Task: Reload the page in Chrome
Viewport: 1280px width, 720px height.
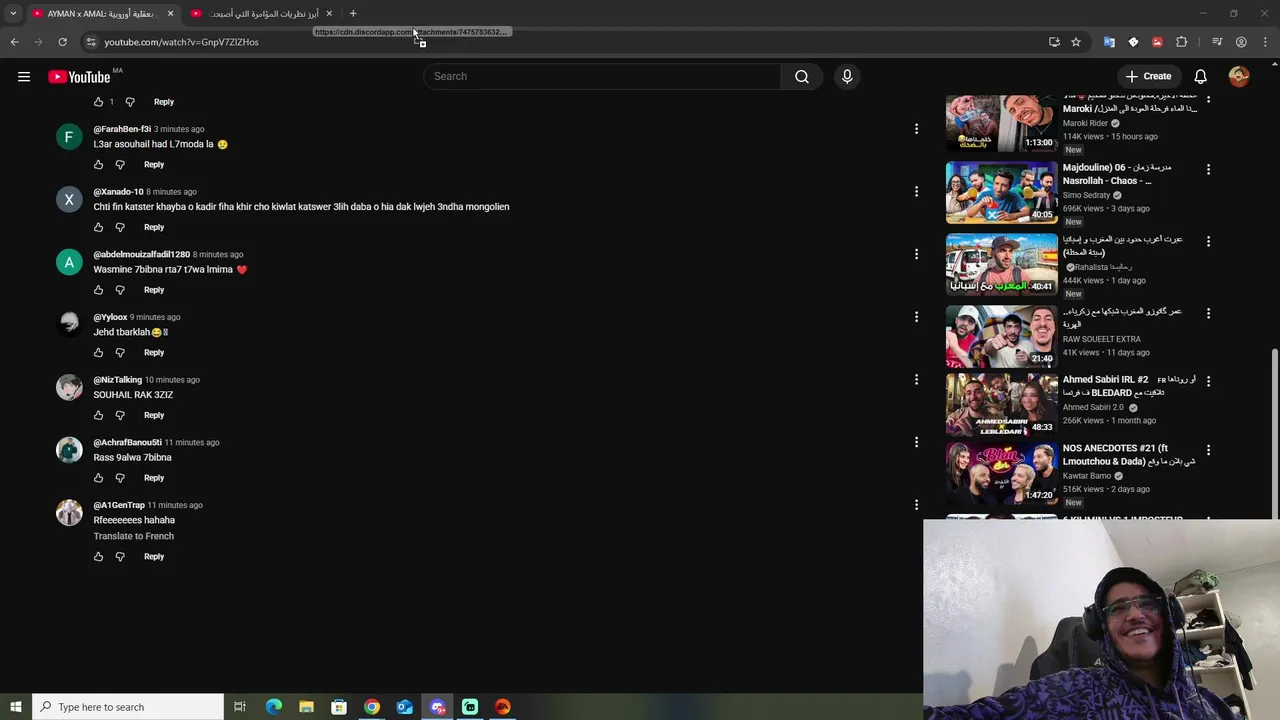Action: tap(62, 42)
